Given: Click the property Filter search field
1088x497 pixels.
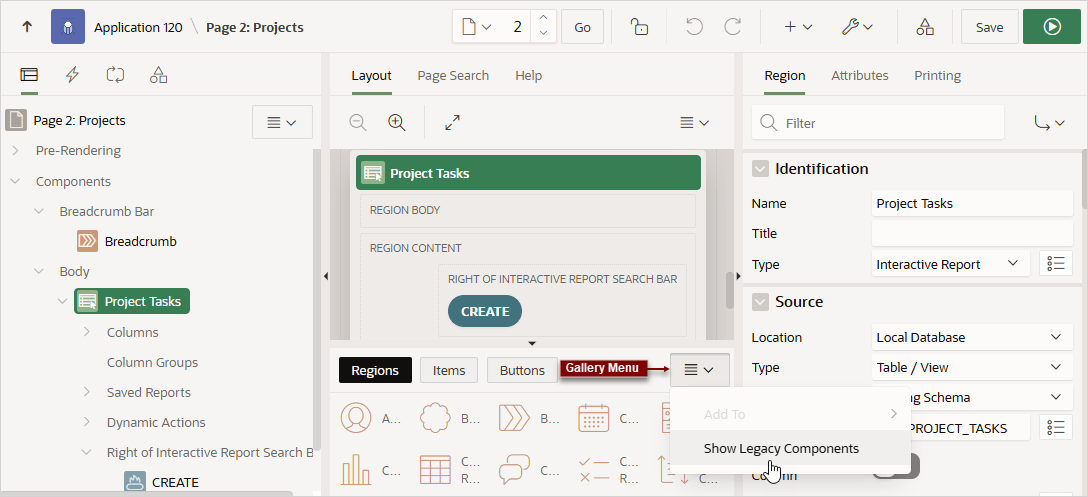Looking at the screenshot, I should point(878,123).
